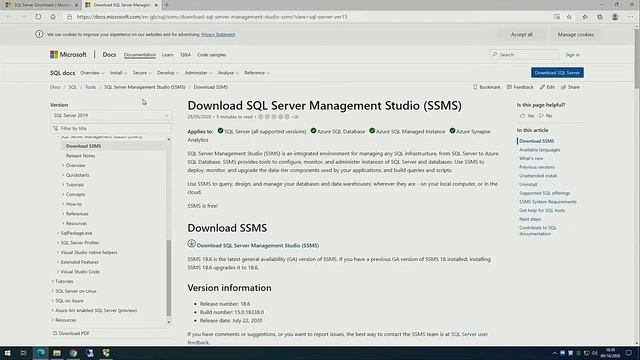Select Visual Studio Code tree item
This screenshot has height=360, width=640.
[80, 272]
